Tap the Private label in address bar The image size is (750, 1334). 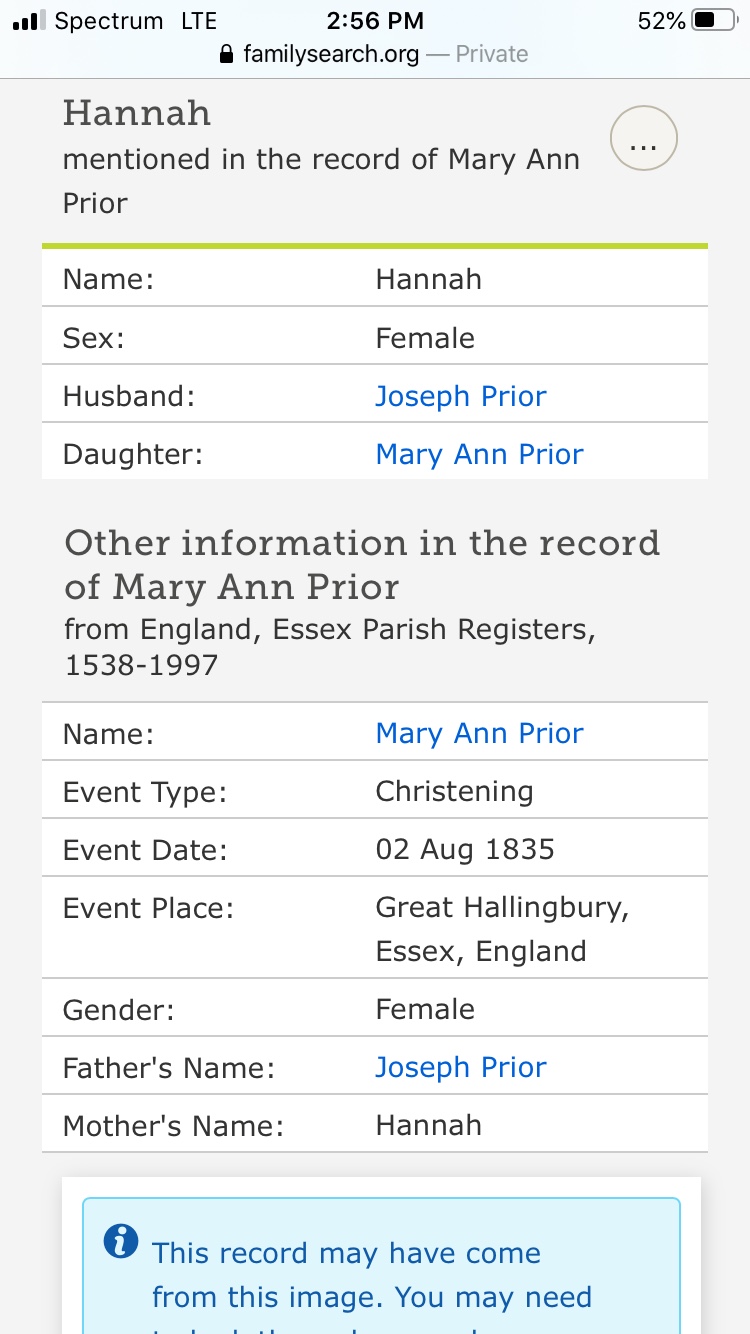pyautogui.click(x=492, y=54)
